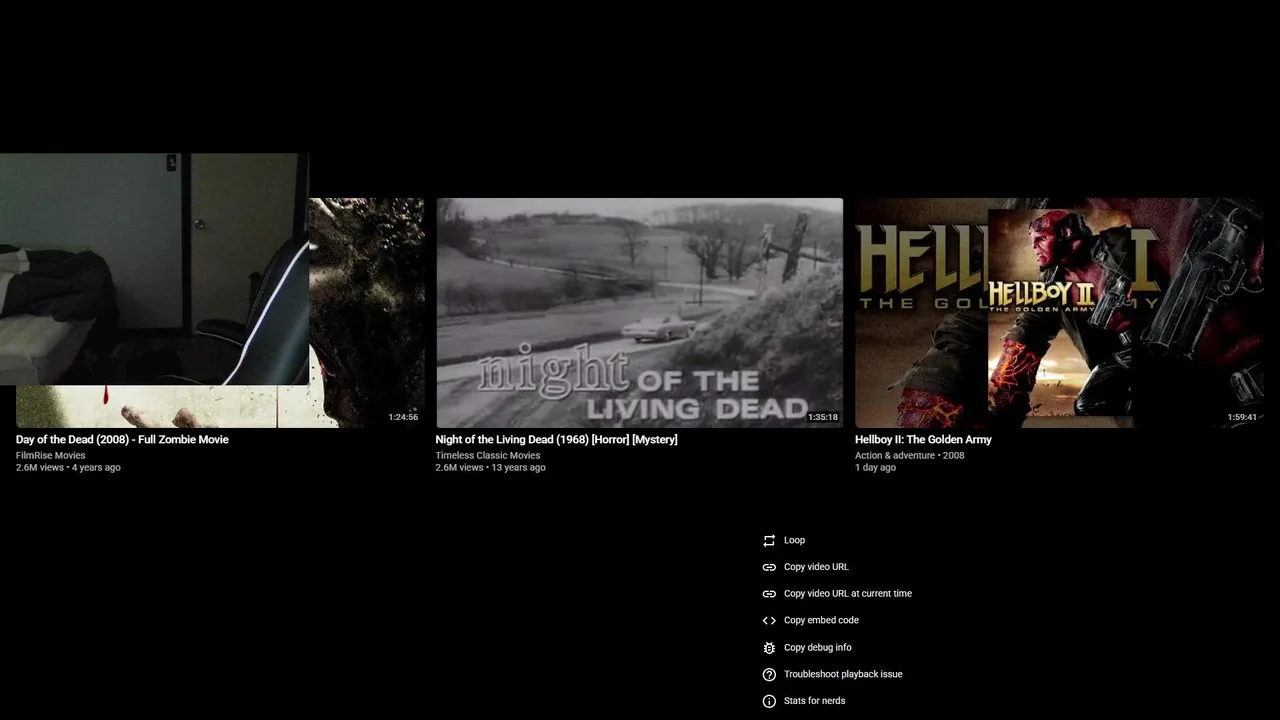The width and height of the screenshot is (1280, 720).
Task: Click the Day of the Dead (2008) title
Action: click(x=122, y=440)
